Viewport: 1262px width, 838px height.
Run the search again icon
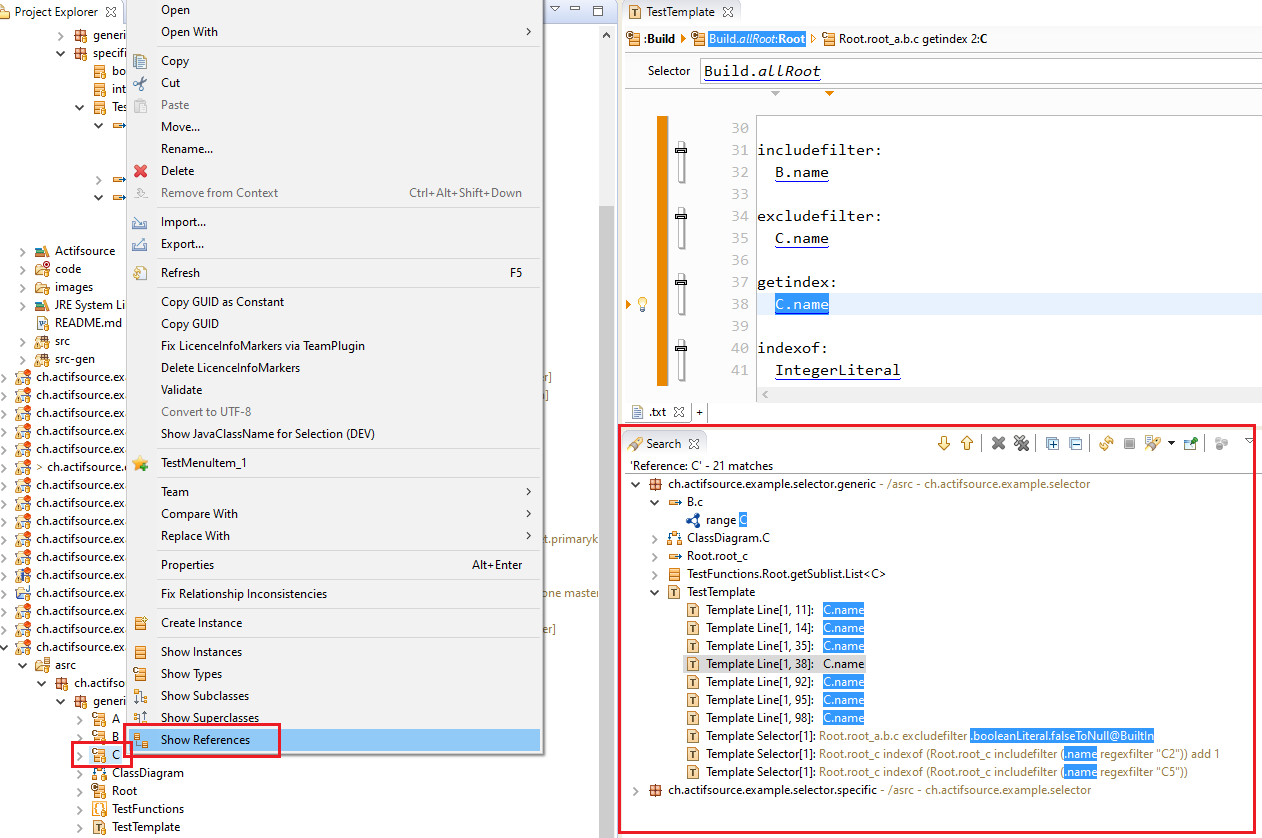click(1106, 443)
